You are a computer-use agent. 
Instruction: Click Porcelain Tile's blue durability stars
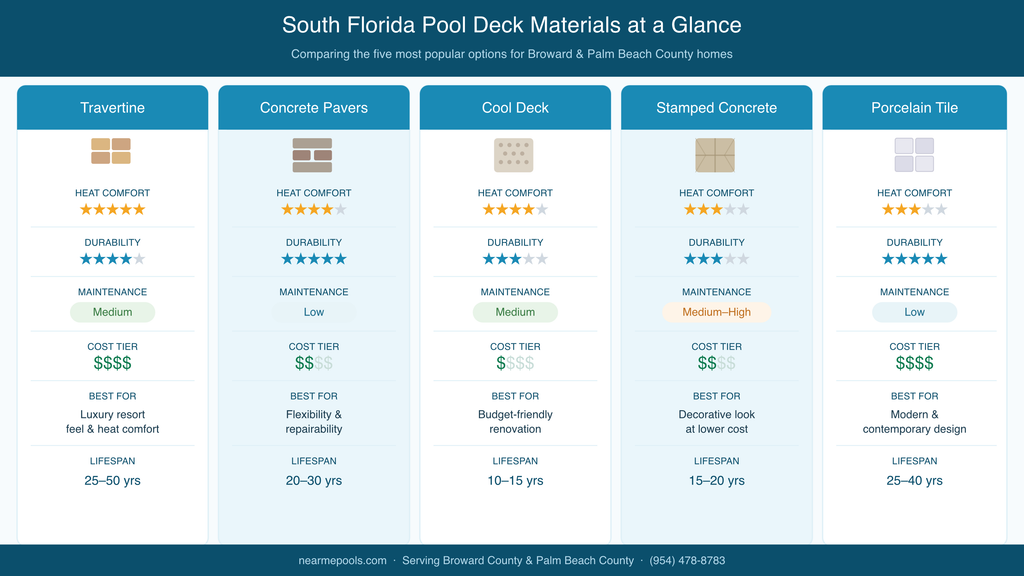coord(914,259)
